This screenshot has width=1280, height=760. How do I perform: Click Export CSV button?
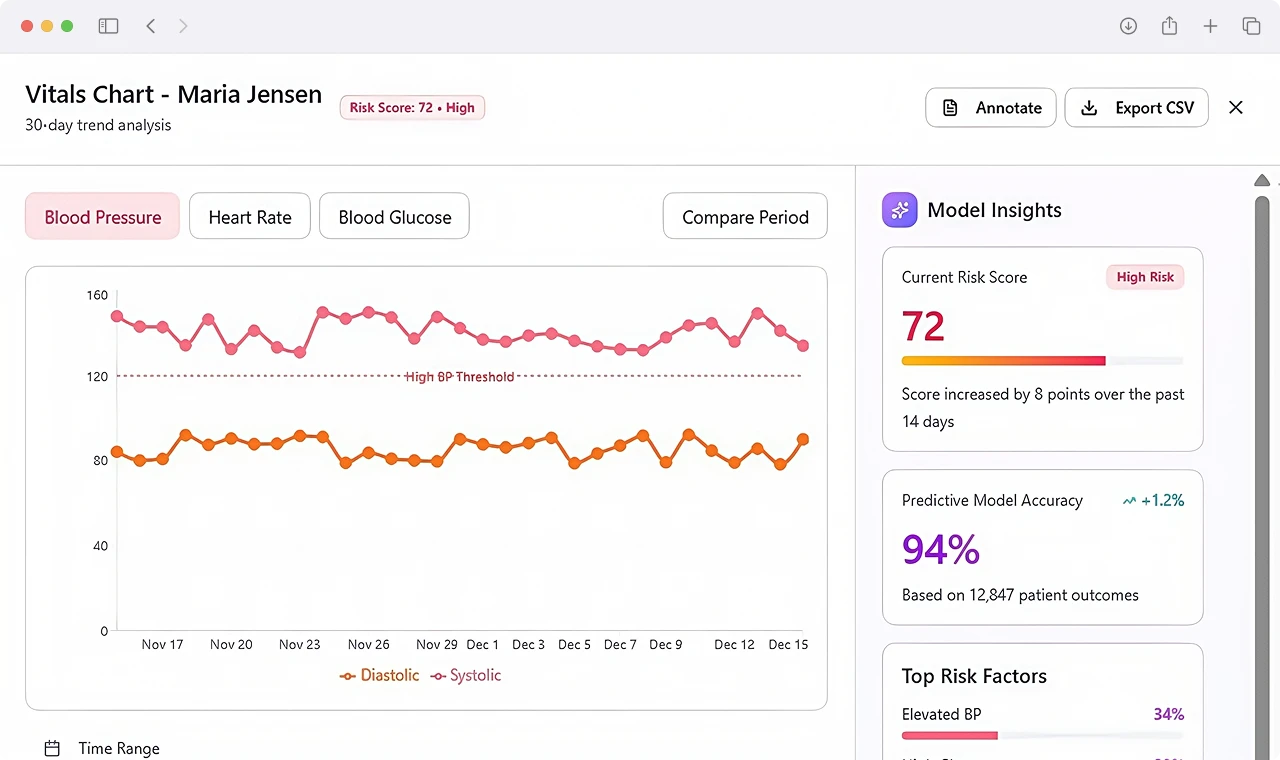tap(1136, 107)
